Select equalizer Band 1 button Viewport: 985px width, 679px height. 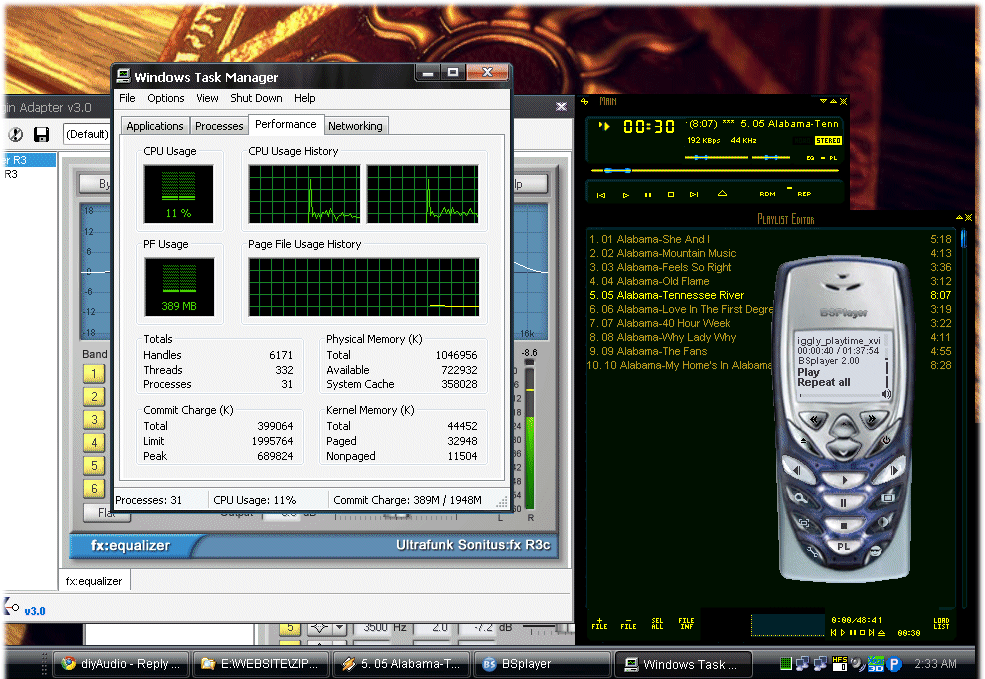click(x=94, y=374)
